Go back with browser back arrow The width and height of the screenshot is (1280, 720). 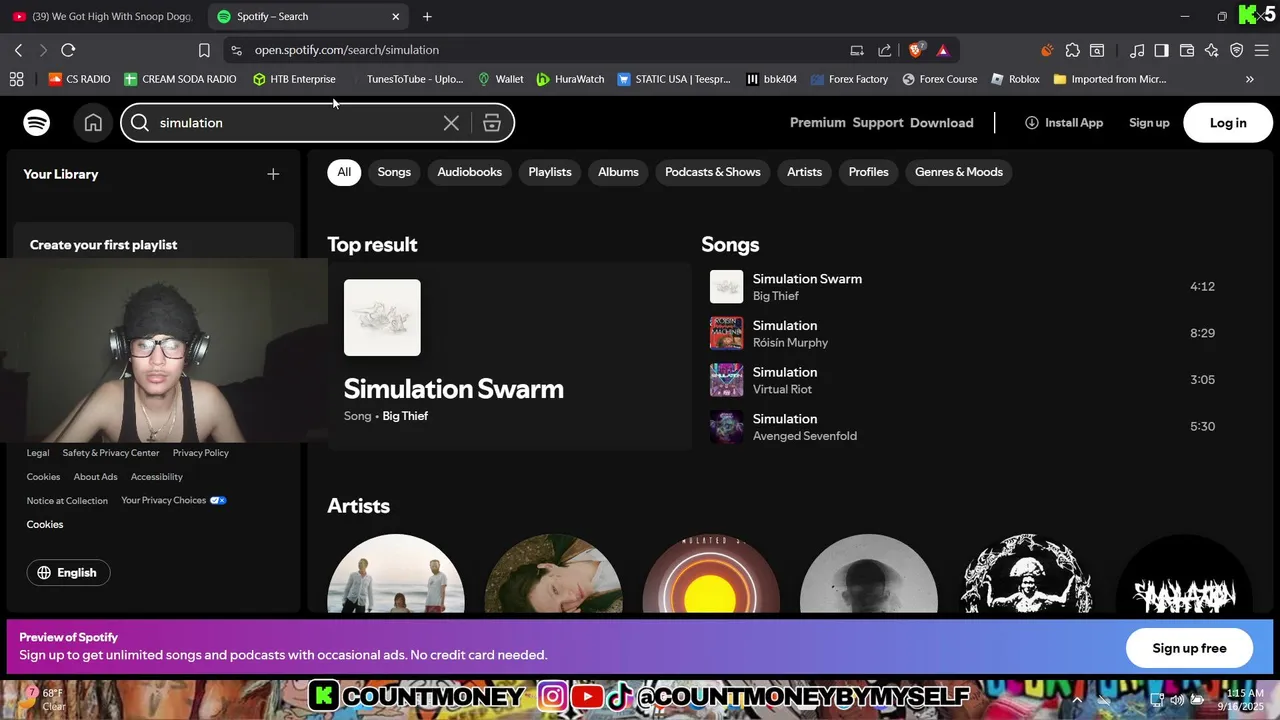[18, 50]
